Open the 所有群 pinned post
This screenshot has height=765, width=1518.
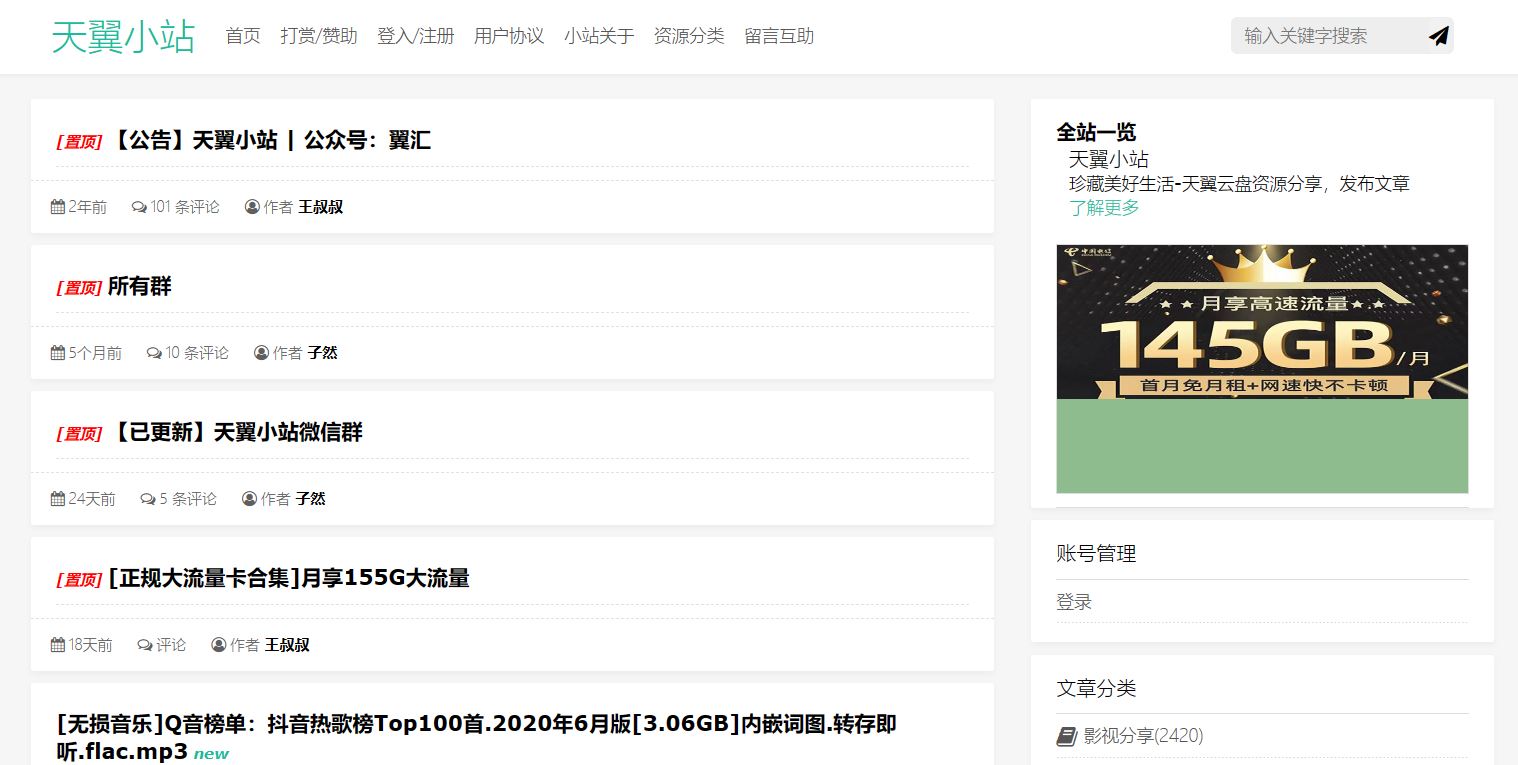(140, 286)
